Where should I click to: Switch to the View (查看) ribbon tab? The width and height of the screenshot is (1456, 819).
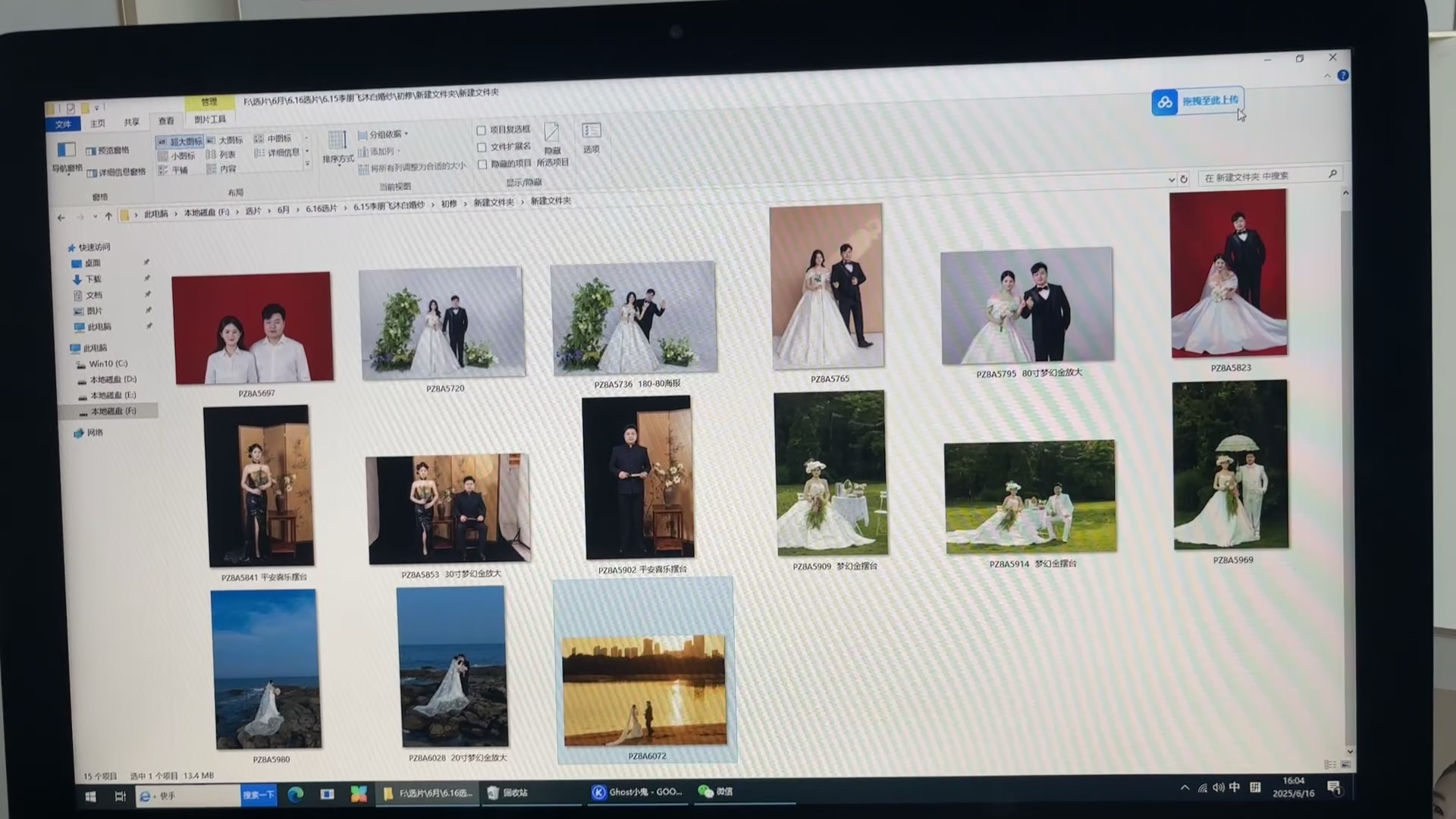166,121
